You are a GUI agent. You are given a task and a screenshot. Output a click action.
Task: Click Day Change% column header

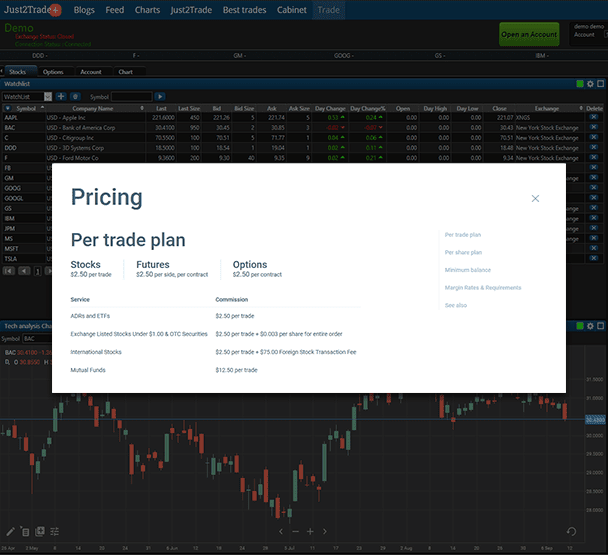tap(368, 109)
